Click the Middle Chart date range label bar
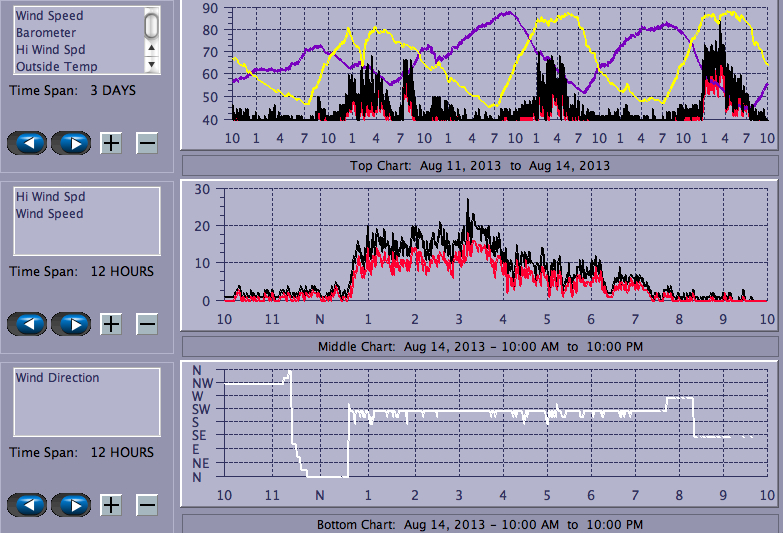 point(480,346)
